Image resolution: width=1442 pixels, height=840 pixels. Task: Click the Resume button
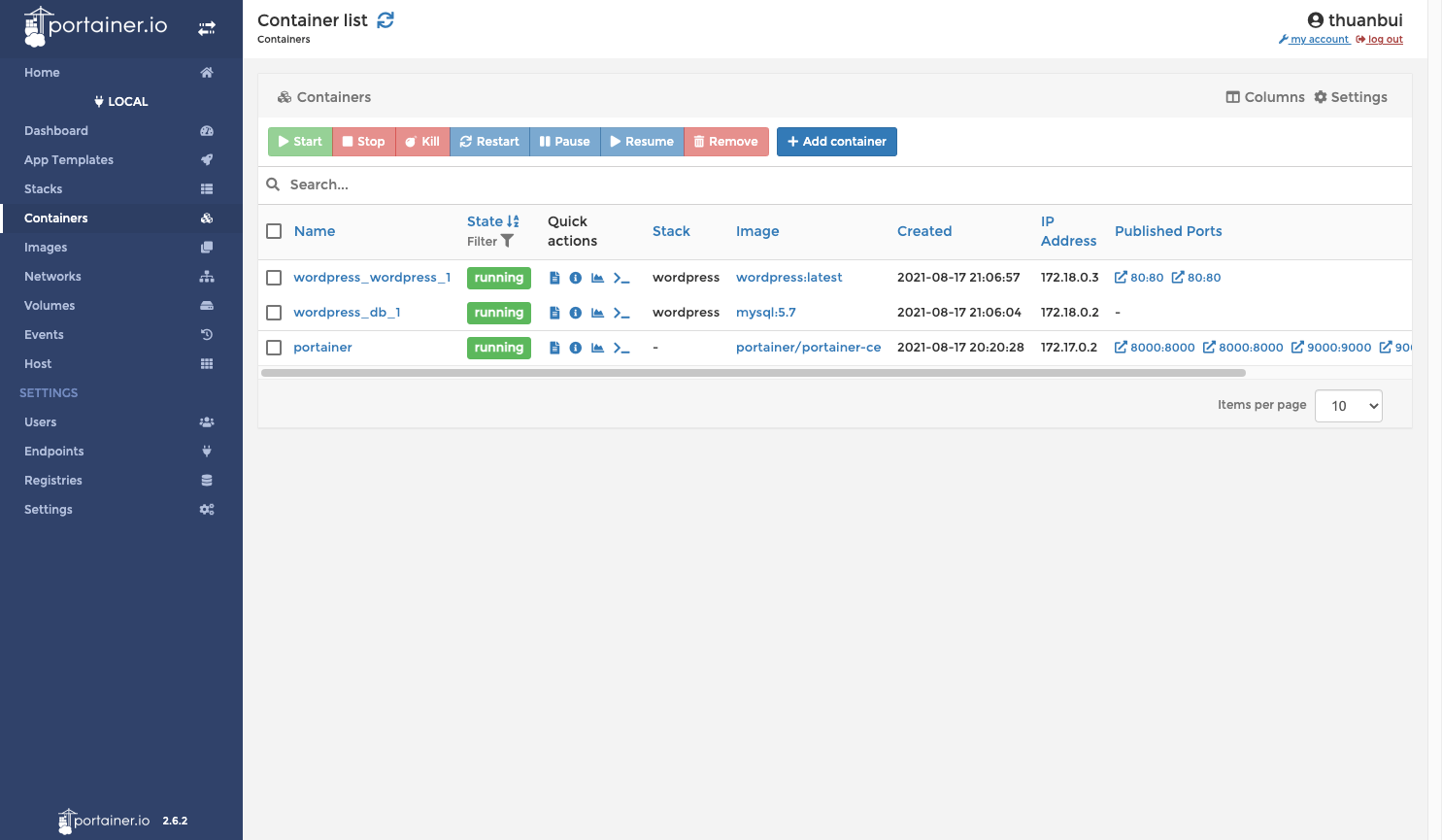[x=642, y=142]
